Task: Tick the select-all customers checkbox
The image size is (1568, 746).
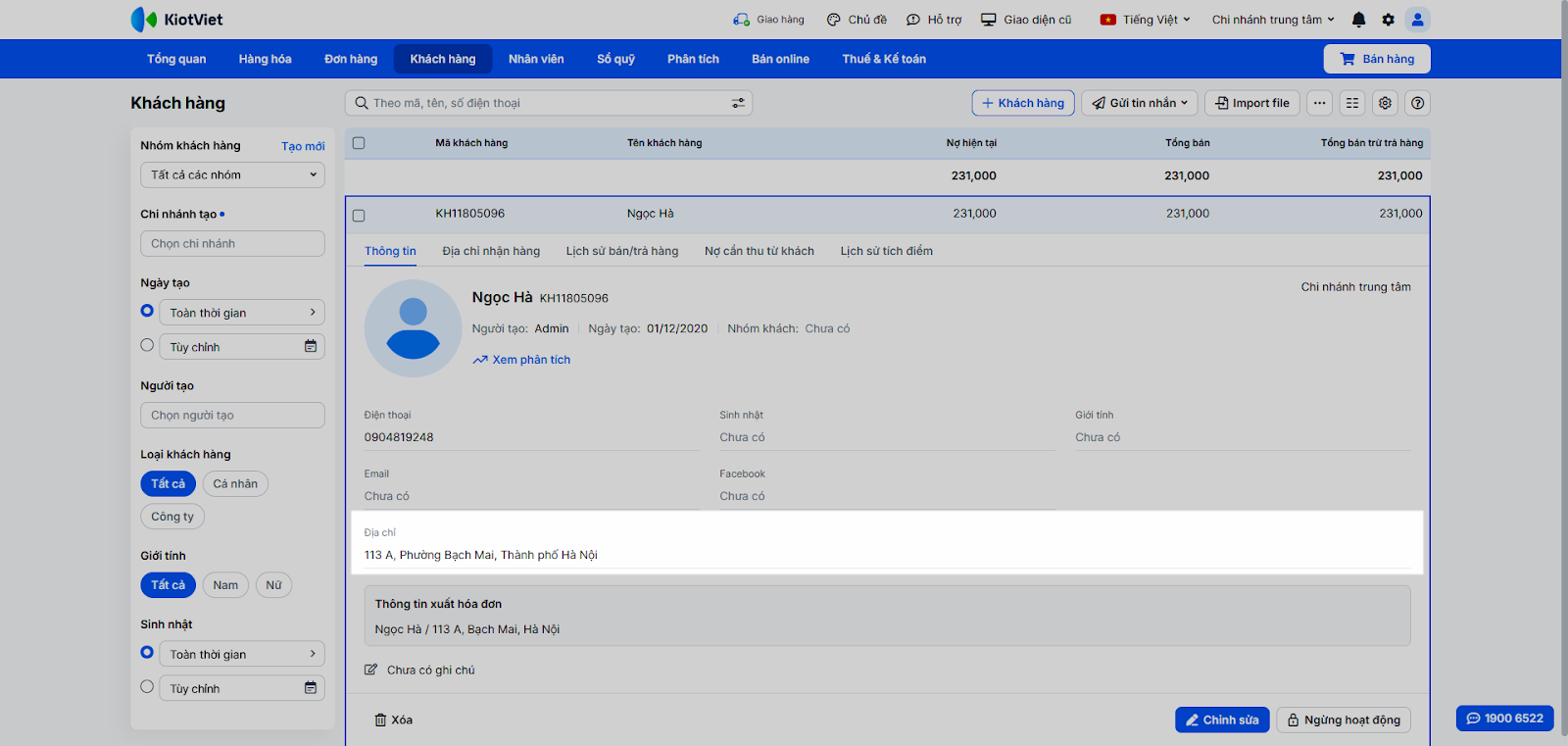Action: (359, 143)
